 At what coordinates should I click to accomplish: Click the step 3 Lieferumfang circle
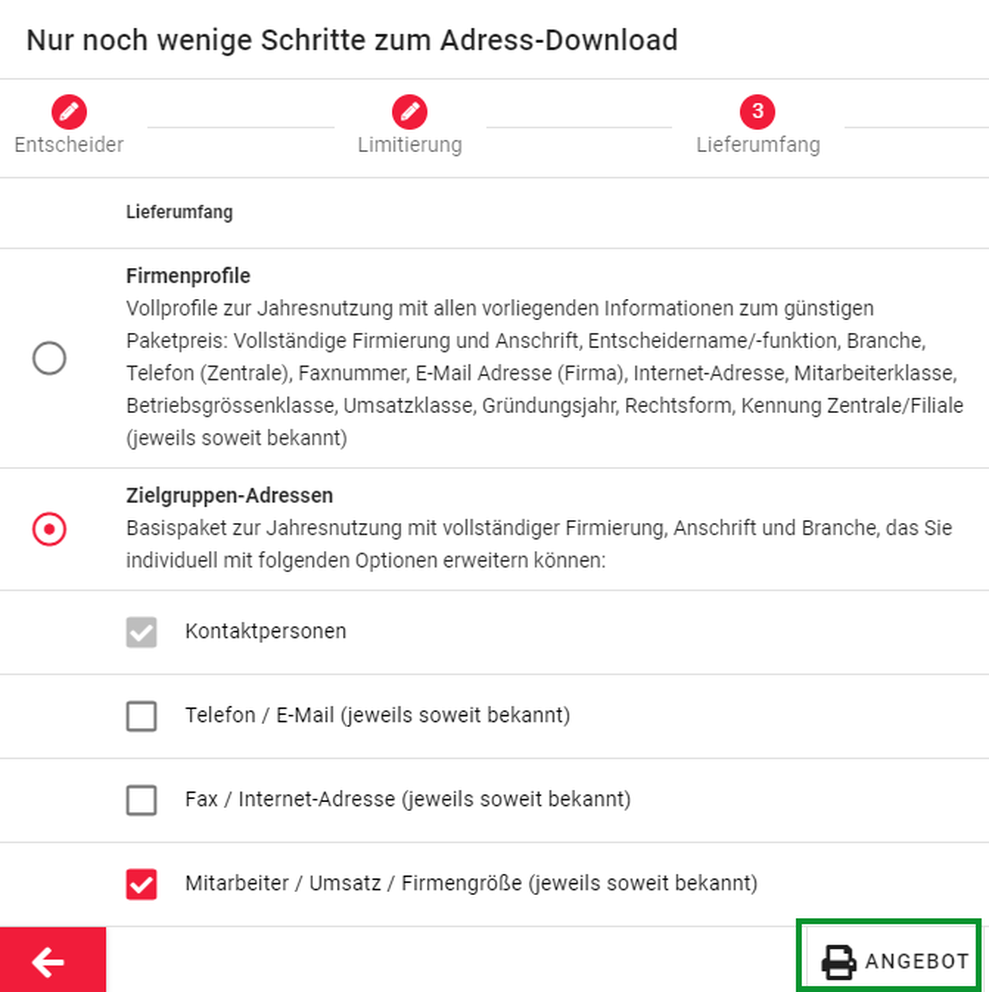(x=757, y=112)
